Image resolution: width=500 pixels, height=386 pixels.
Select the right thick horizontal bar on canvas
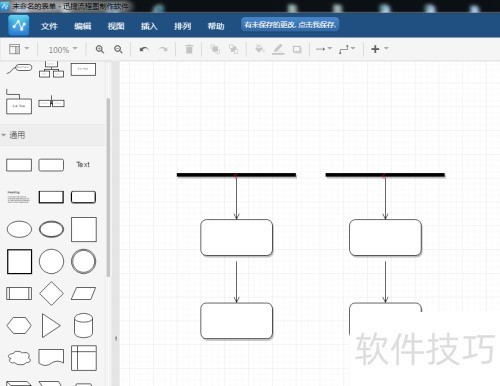pyautogui.click(x=385, y=175)
